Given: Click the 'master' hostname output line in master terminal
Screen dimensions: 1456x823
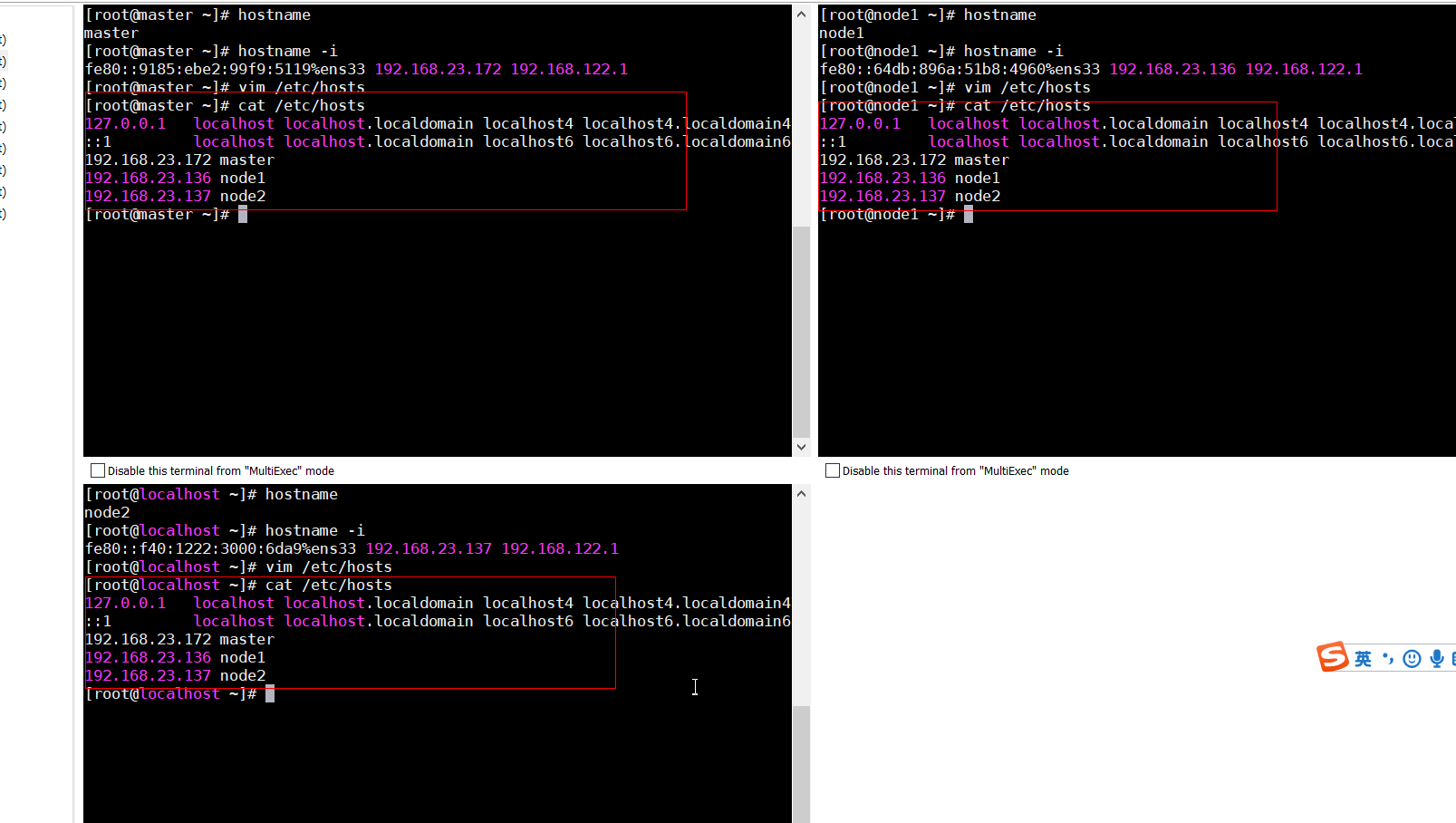Looking at the screenshot, I should click(x=111, y=34).
